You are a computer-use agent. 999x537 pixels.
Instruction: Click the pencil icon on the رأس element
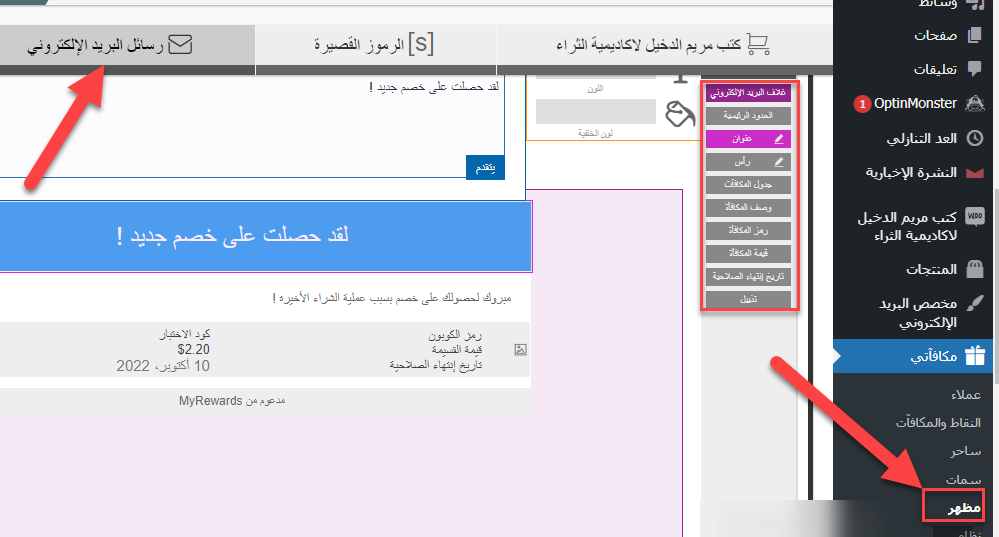(779, 161)
